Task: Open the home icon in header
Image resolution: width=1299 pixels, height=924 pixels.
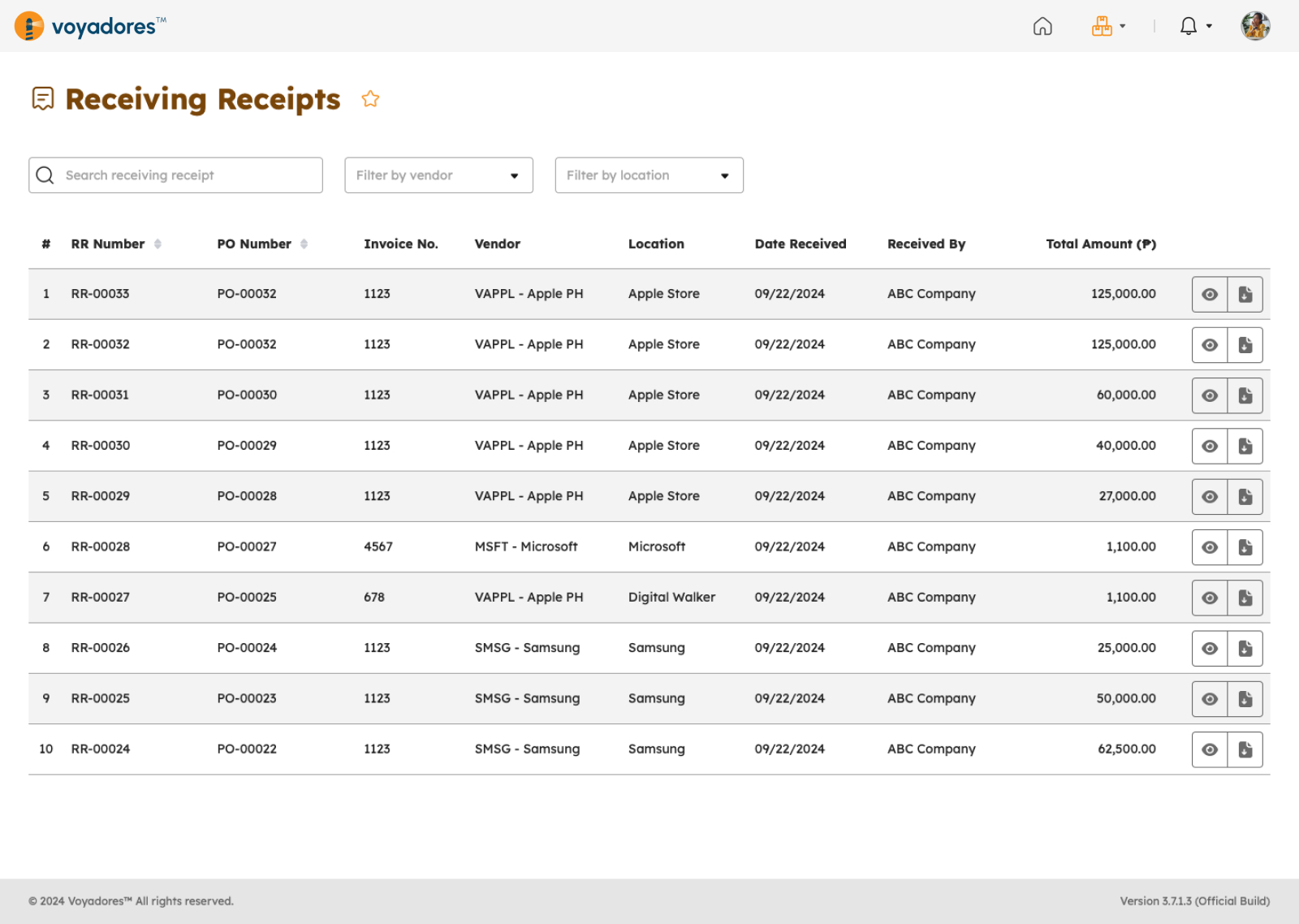Action: click(1042, 26)
